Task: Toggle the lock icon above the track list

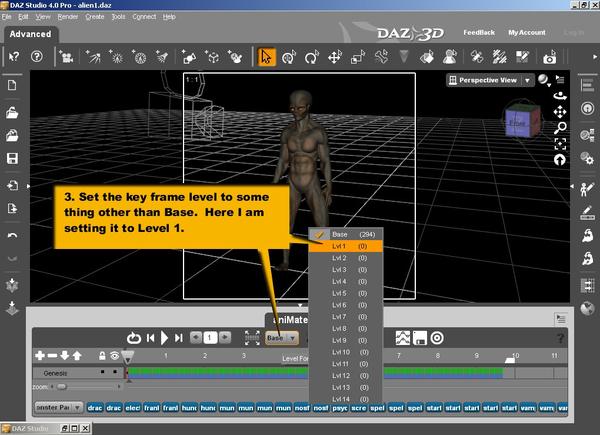Action: (102, 356)
